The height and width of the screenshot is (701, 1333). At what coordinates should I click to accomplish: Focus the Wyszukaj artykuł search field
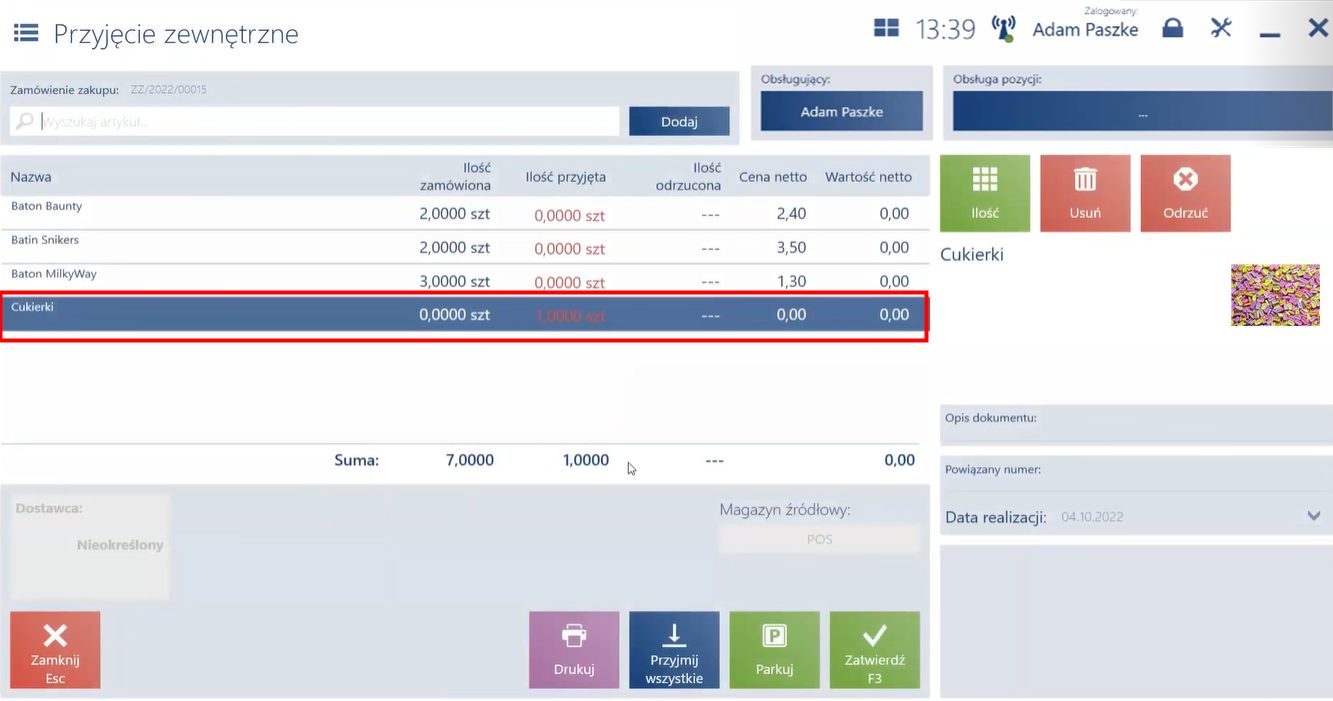[315, 121]
